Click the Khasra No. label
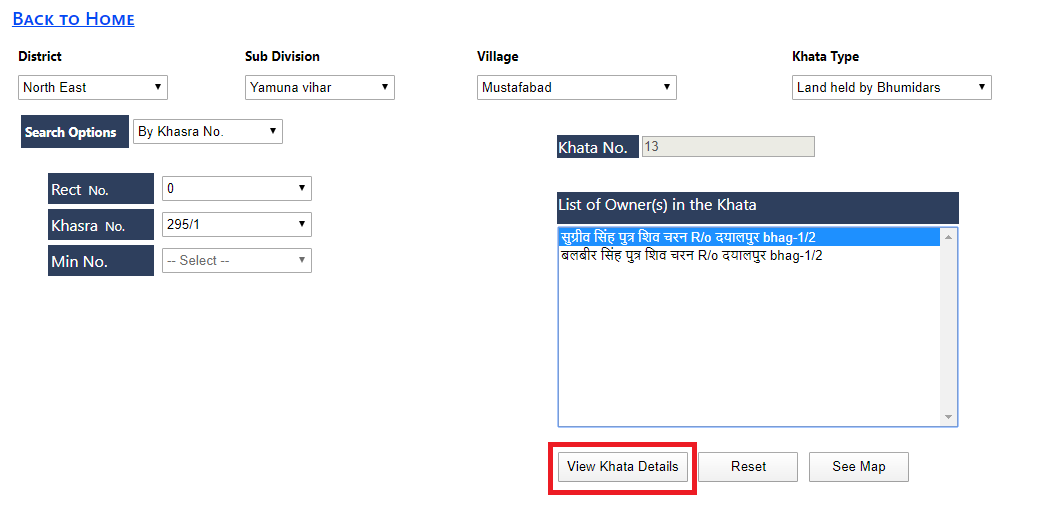Screen dimensions: 1043x505 coord(100,225)
